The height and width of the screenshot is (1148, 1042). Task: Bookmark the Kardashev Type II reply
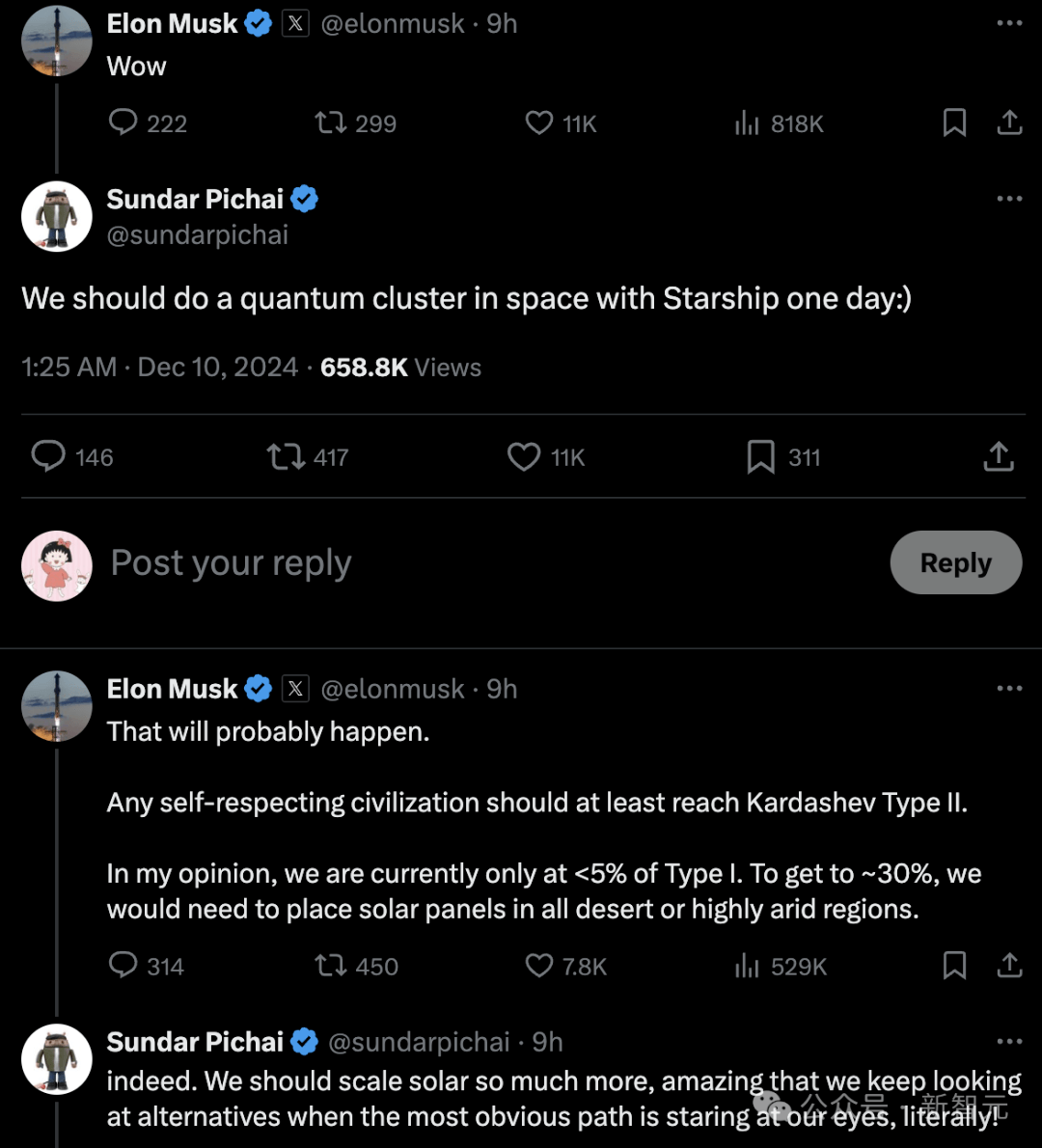(x=954, y=965)
